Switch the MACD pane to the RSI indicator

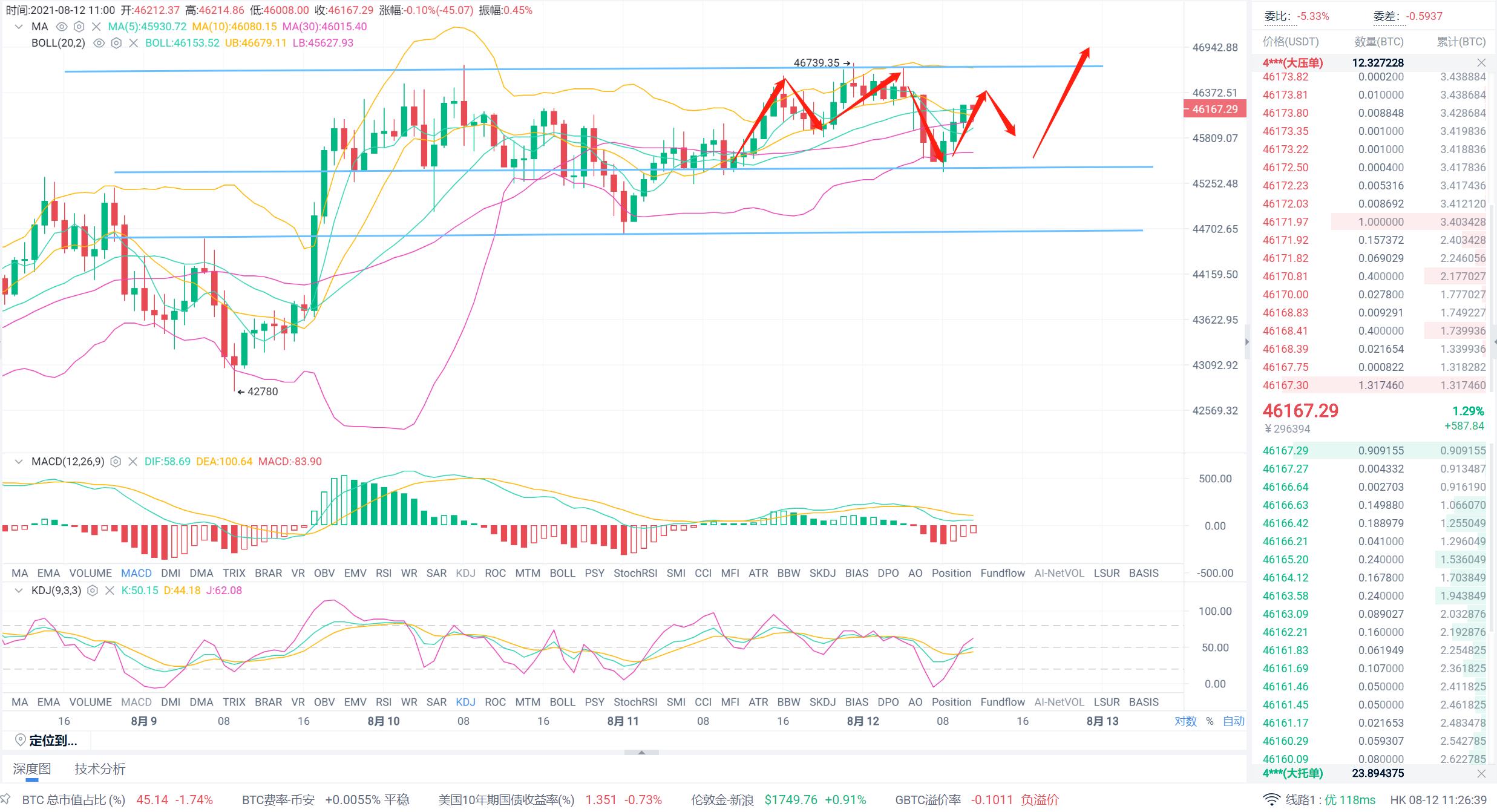tap(384, 573)
